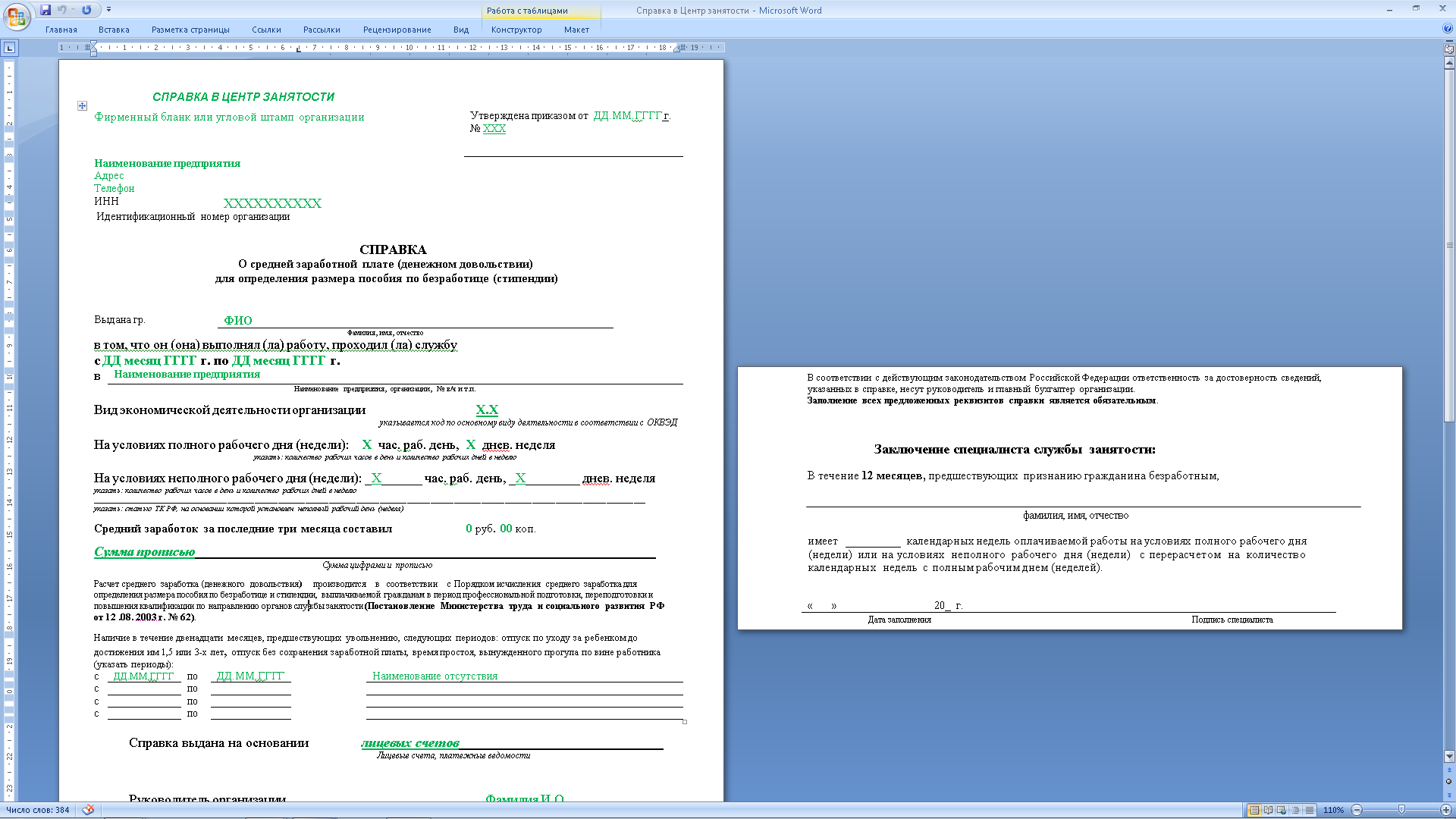Click the tab stop selector next to ruler
Screen dimensions: 1456x819
[x=9, y=48]
